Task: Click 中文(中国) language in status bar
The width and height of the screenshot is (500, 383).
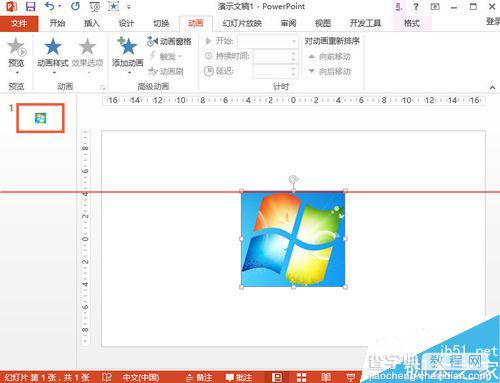Action: pyautogui.click(x=140, y=377)
